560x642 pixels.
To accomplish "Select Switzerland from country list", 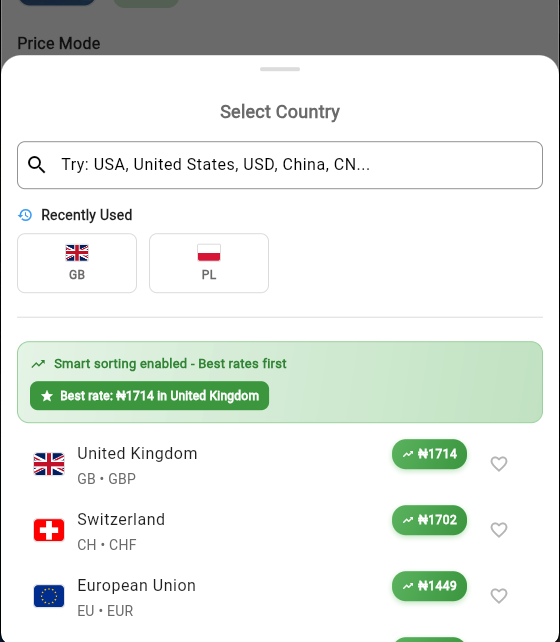I will (x=280, y=530).
